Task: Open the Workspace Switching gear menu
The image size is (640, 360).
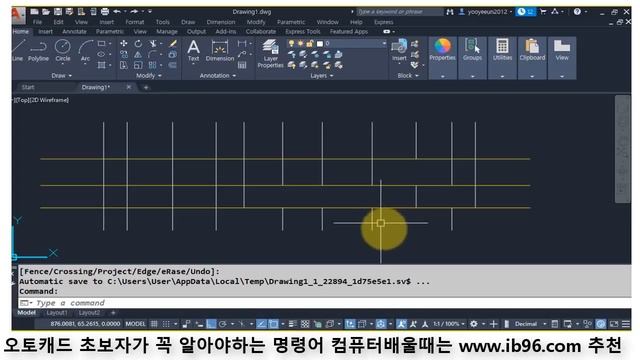Action: pyautogui.click(x=473, y=324)
